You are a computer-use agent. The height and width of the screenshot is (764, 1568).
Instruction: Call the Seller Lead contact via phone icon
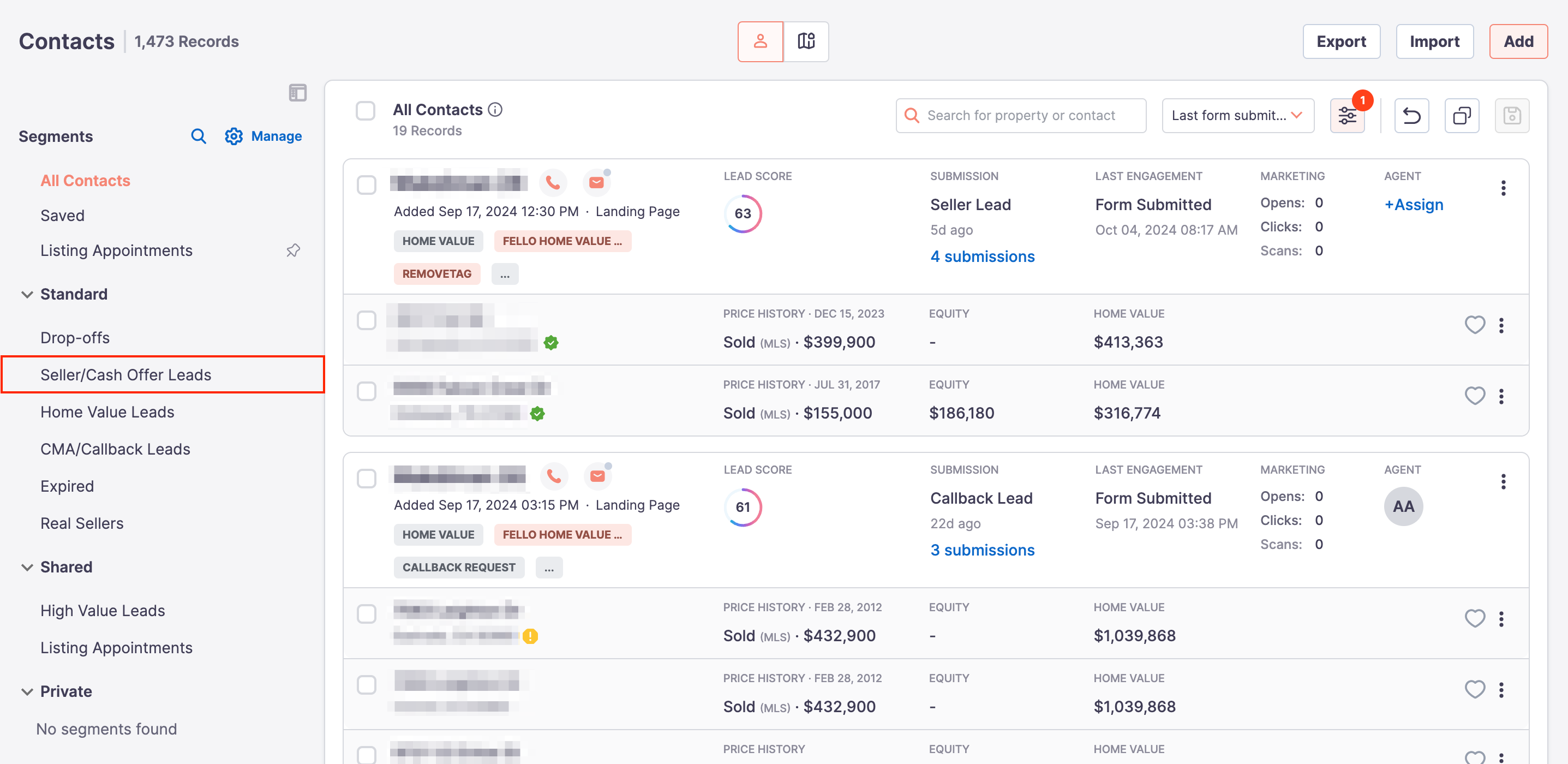pyautogui.click(x=553, y=182)
